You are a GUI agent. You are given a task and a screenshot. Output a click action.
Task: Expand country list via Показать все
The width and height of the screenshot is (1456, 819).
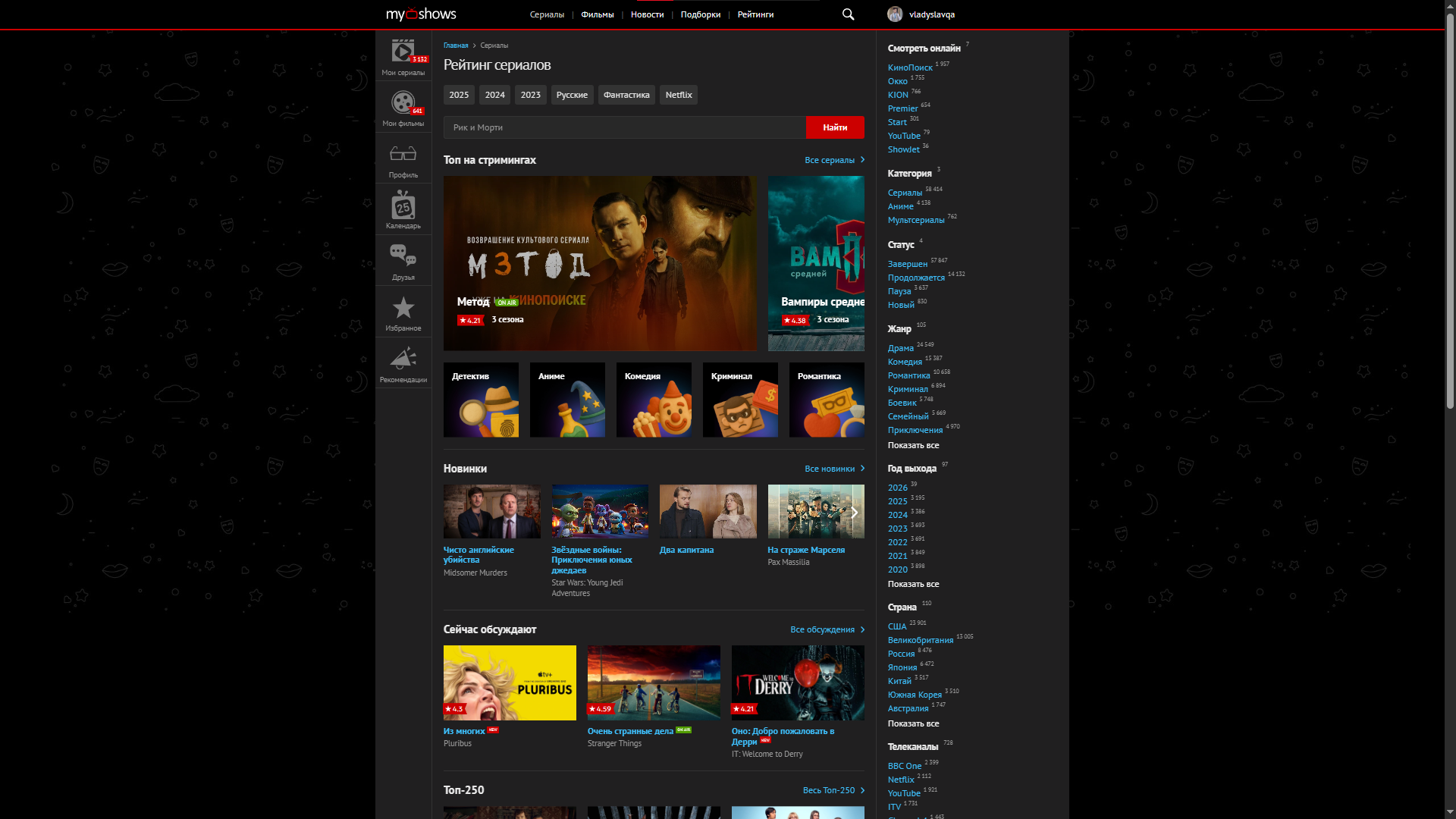click(x=913, y=723)
